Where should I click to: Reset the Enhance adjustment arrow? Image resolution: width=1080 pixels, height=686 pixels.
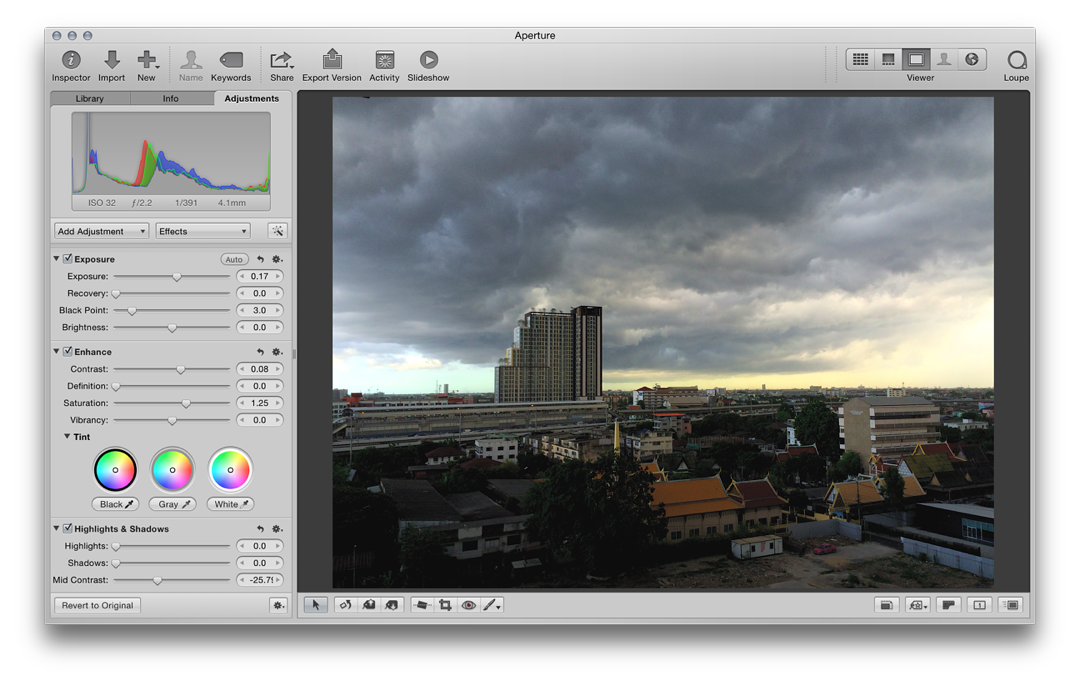(x=260, y=351)
